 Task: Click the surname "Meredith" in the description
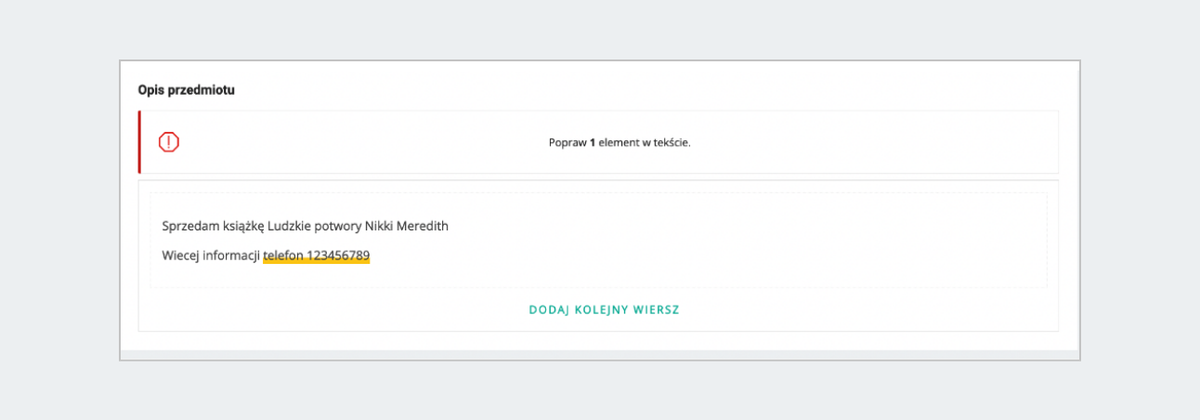coord(428,226)
